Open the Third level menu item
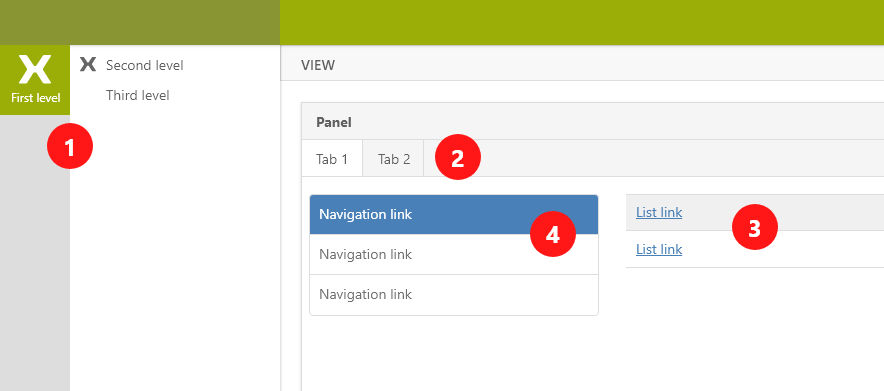The image size is (884, 391). point(138,95)
